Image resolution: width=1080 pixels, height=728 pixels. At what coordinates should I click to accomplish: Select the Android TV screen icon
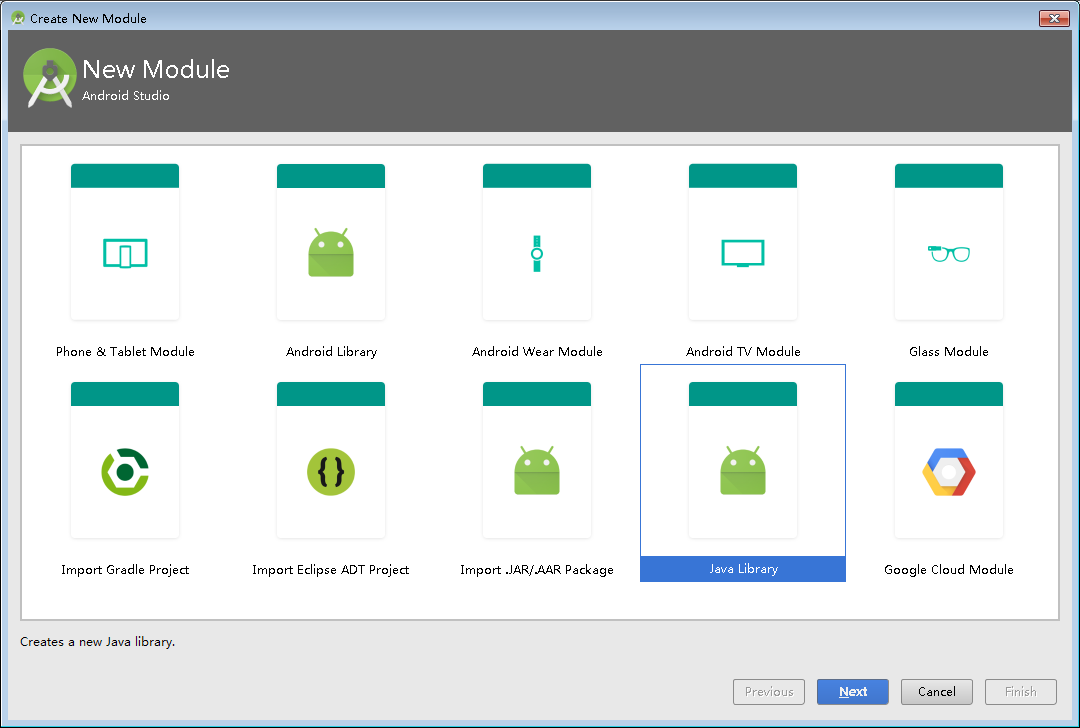click(x=742, y=253)
